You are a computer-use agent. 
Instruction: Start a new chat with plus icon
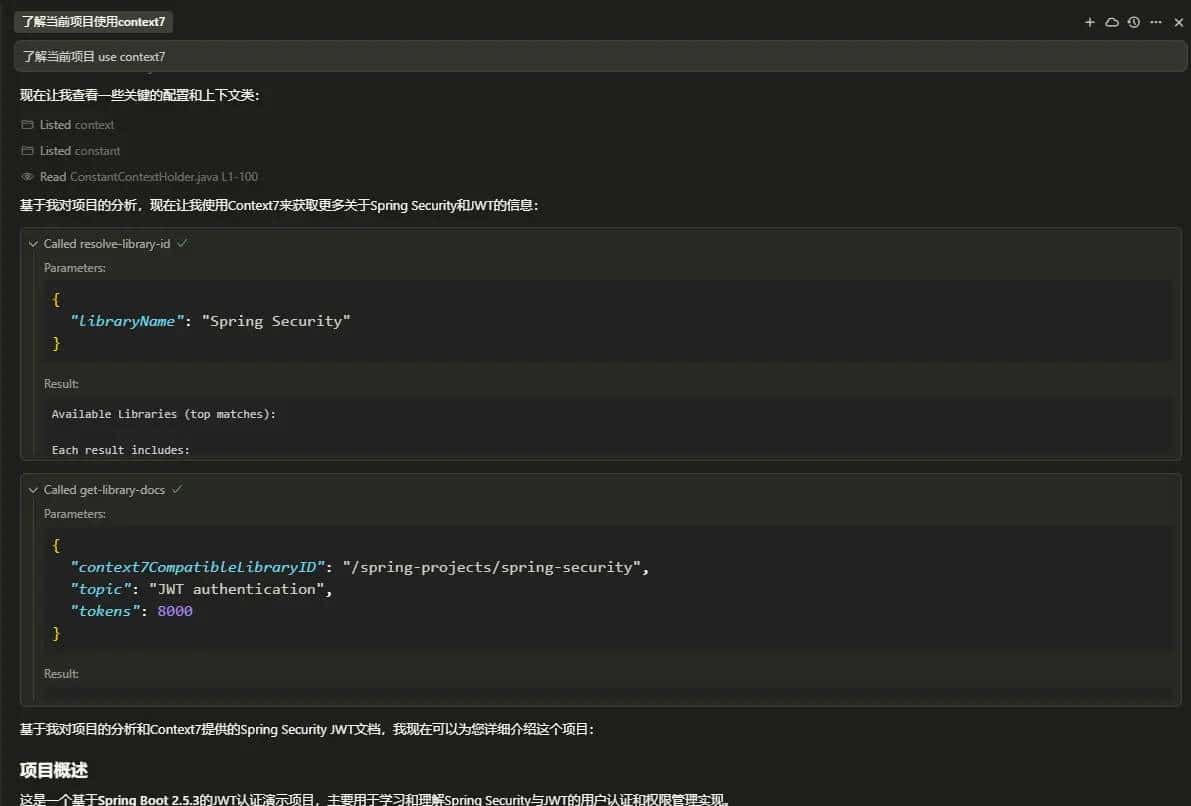[1089, 22]
